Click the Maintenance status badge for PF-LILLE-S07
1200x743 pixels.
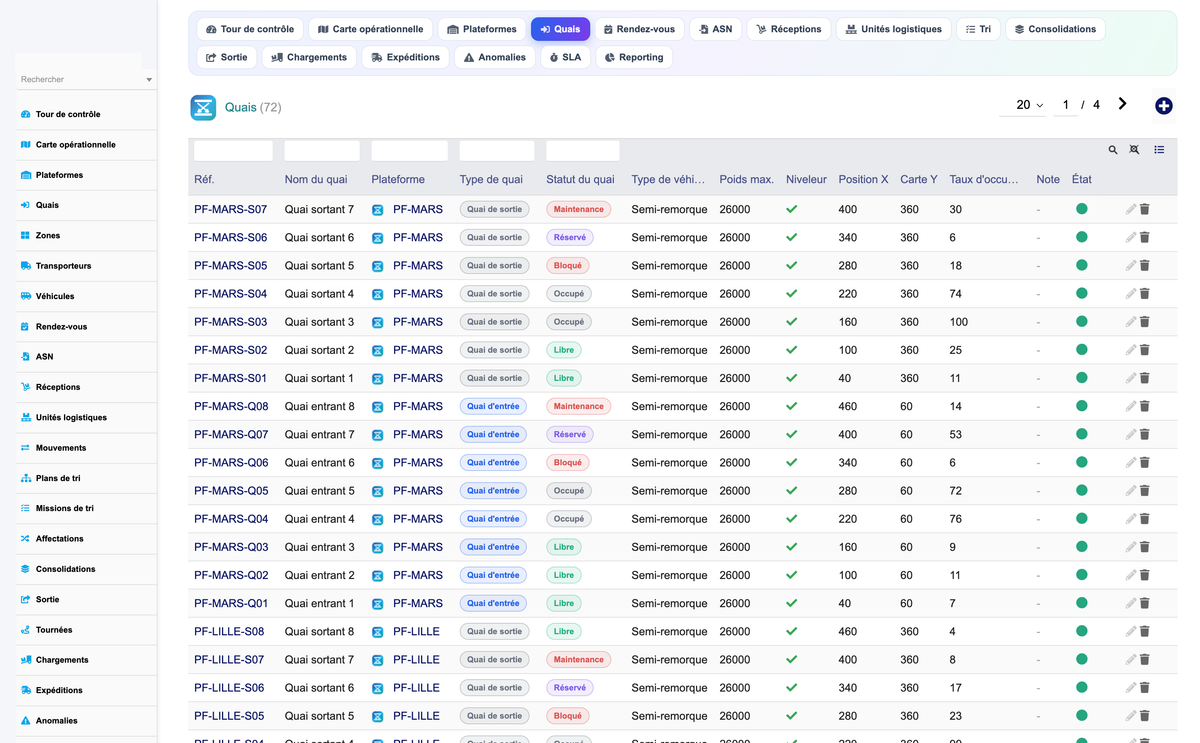click(x=579, y=660)
